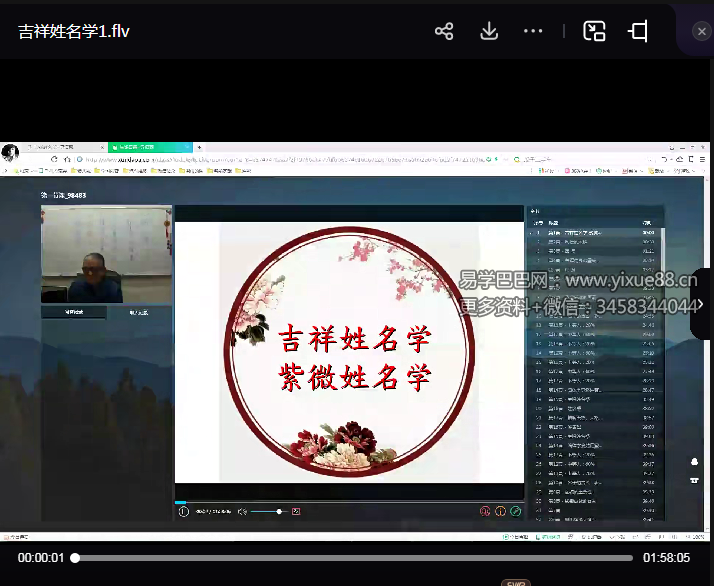
Task: Select the left tab under the webcam
Action: (74, 312)
